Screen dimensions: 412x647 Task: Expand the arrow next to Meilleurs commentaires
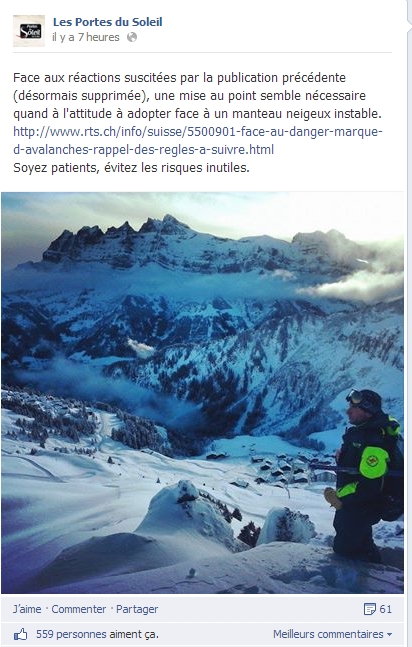(389, 635)
